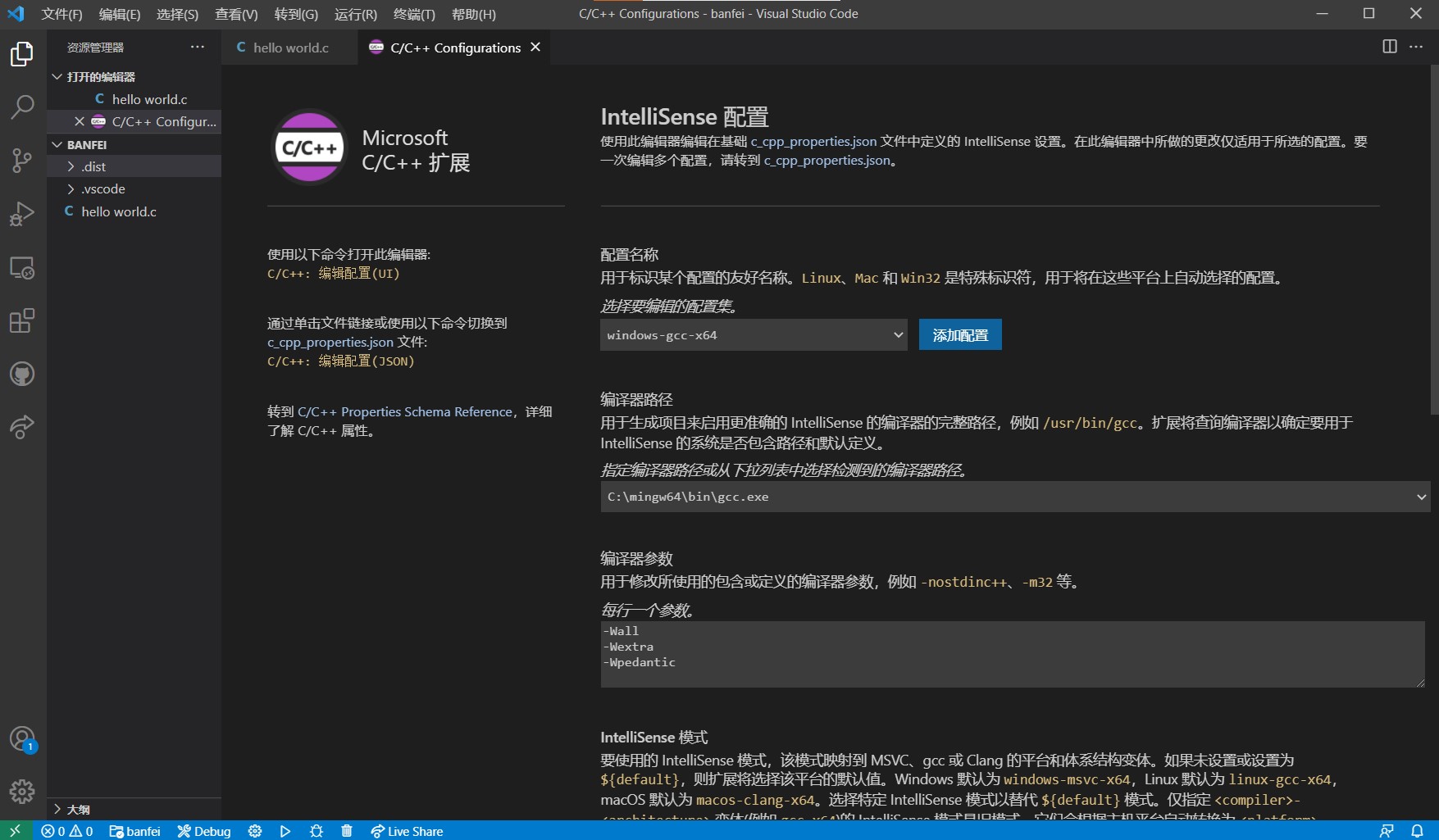Open the 帮助(H) menu

click(473, 14)
